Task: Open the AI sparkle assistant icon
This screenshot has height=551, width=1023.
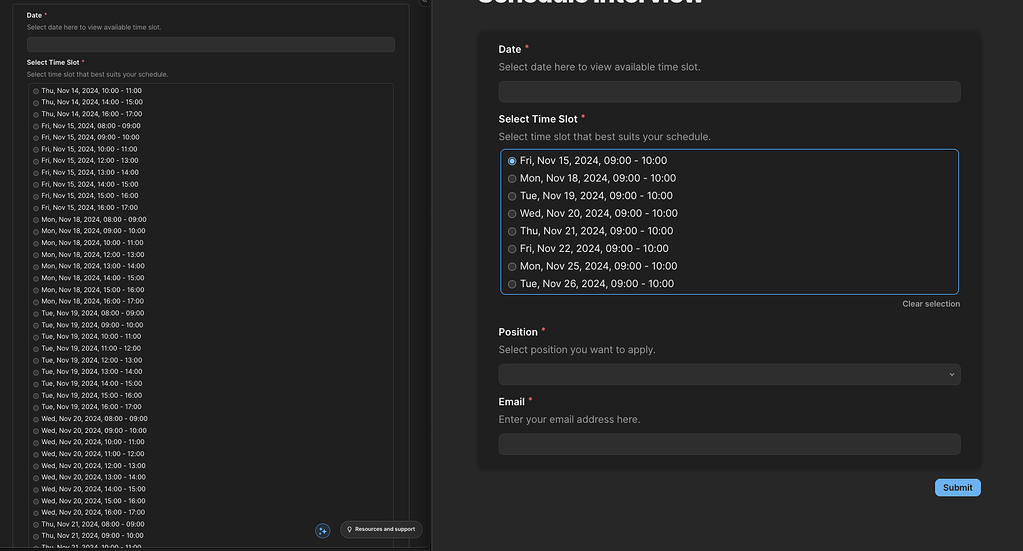Action: coord(323,531)
